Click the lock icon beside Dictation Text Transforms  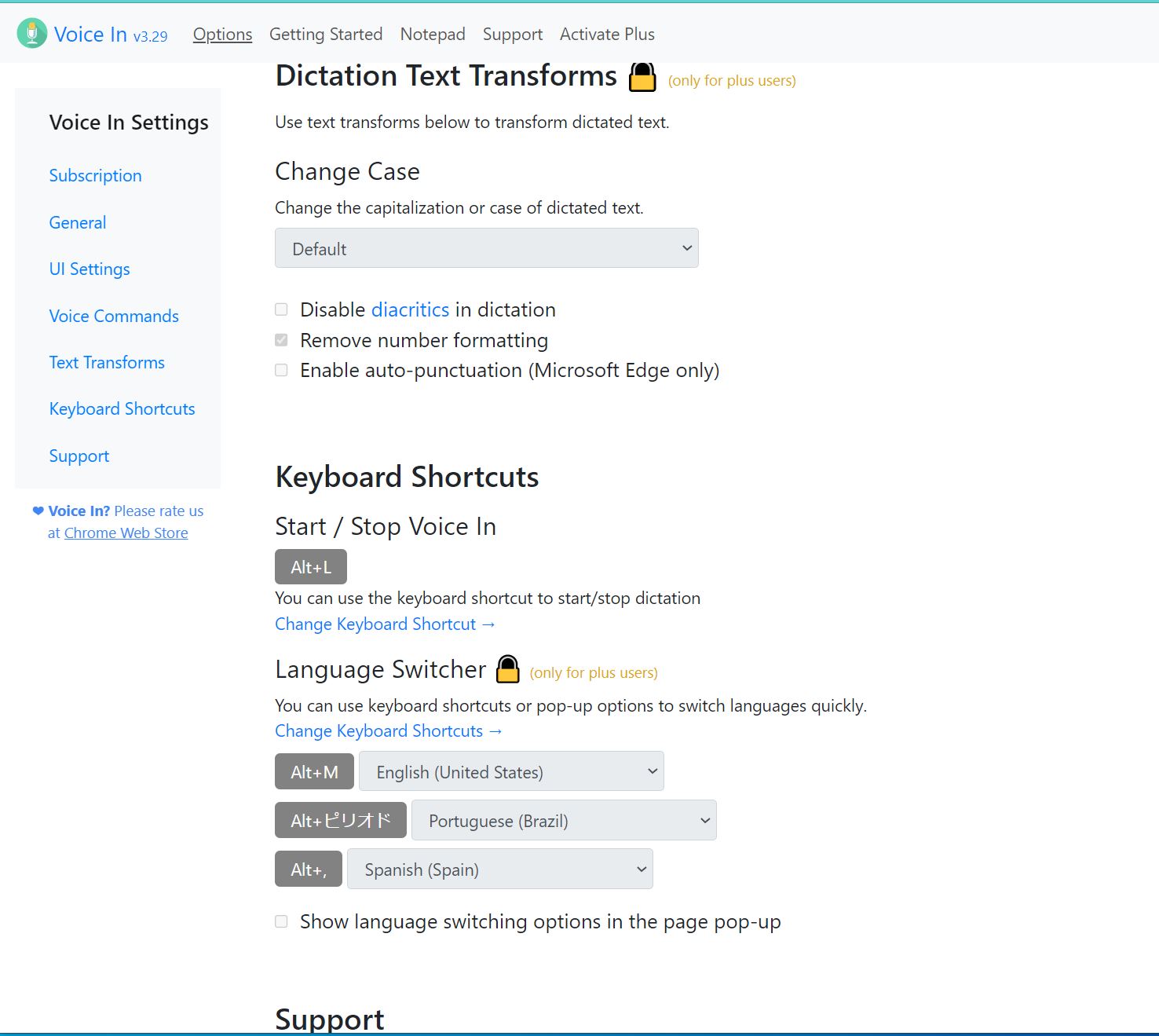click(642, 77)
